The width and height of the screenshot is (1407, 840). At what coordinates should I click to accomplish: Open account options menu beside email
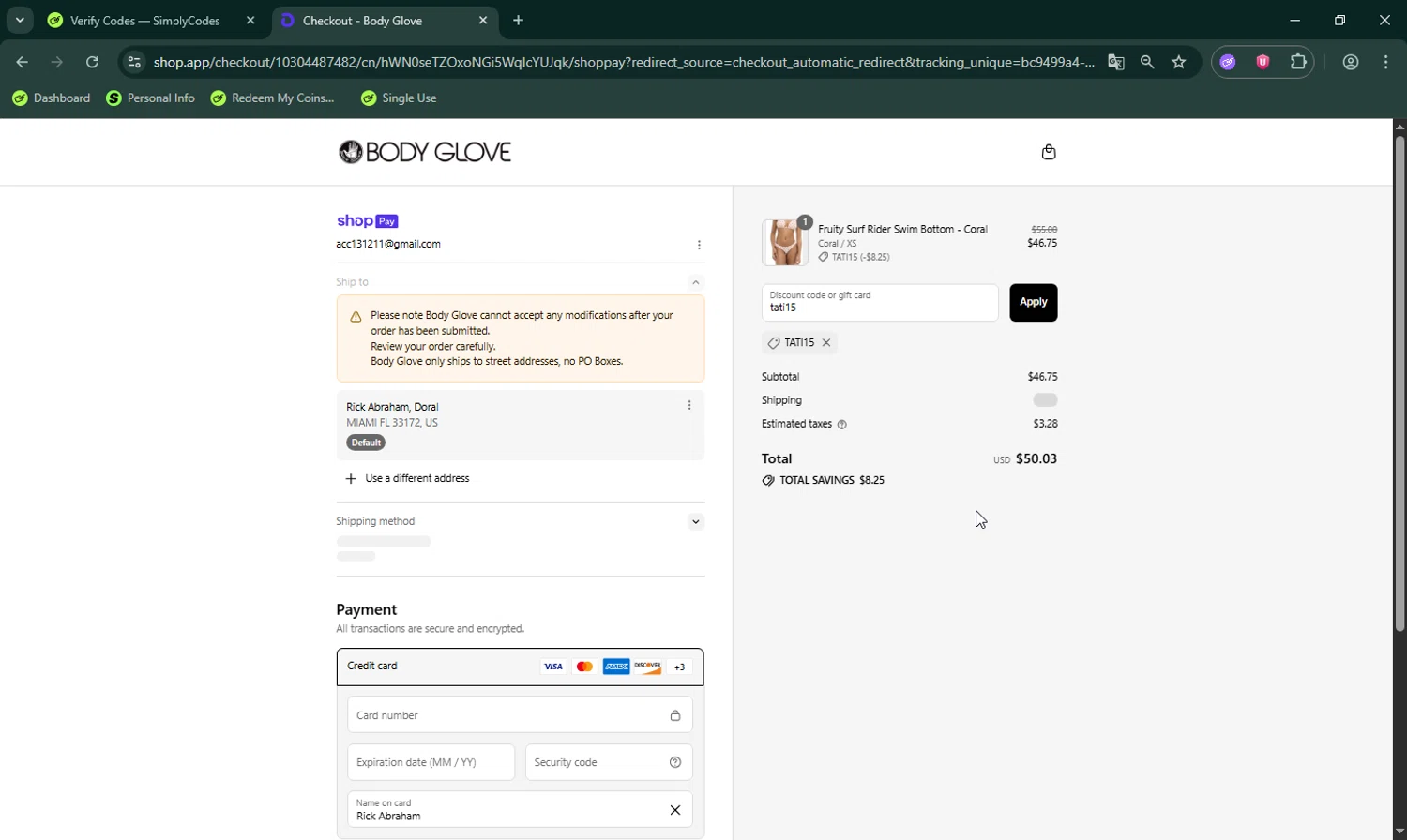(x=699, y=245)
